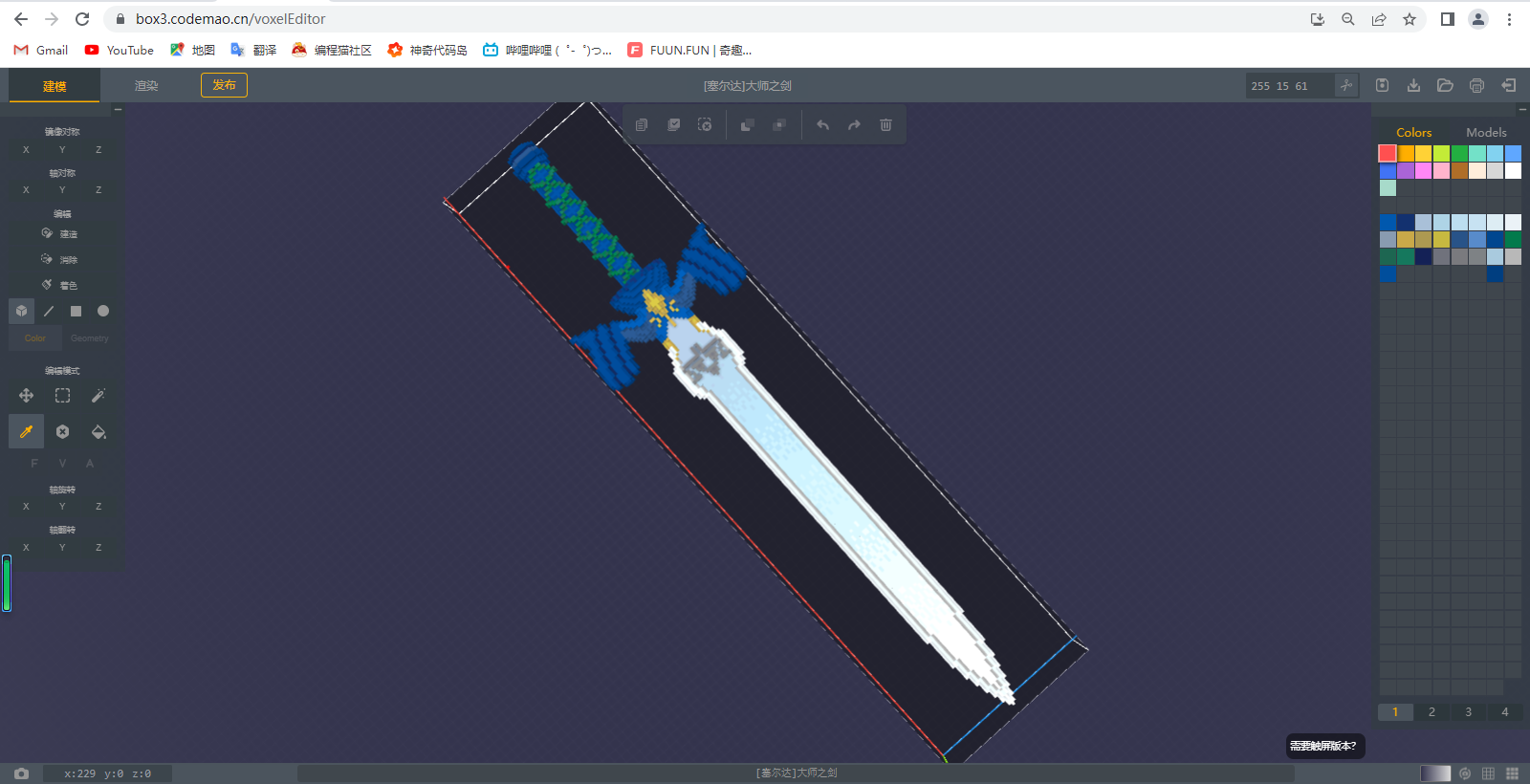Viewport: 1530px width, 784px height.
Task: Switch to the 建模 modeling tab
Action: pyautogui.click(x=55, y=86)
